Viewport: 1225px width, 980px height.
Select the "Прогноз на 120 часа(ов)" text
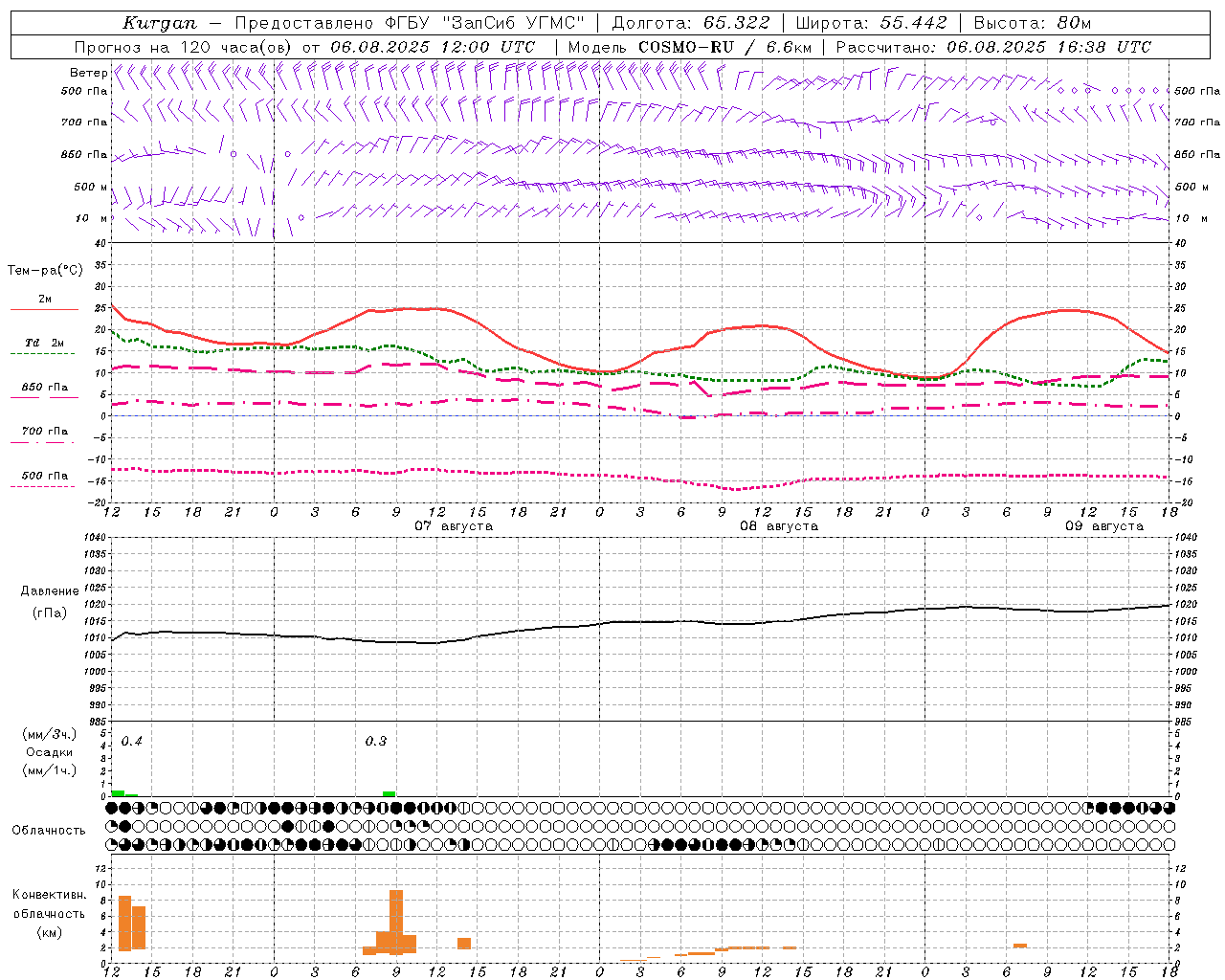tap(184, 47)
